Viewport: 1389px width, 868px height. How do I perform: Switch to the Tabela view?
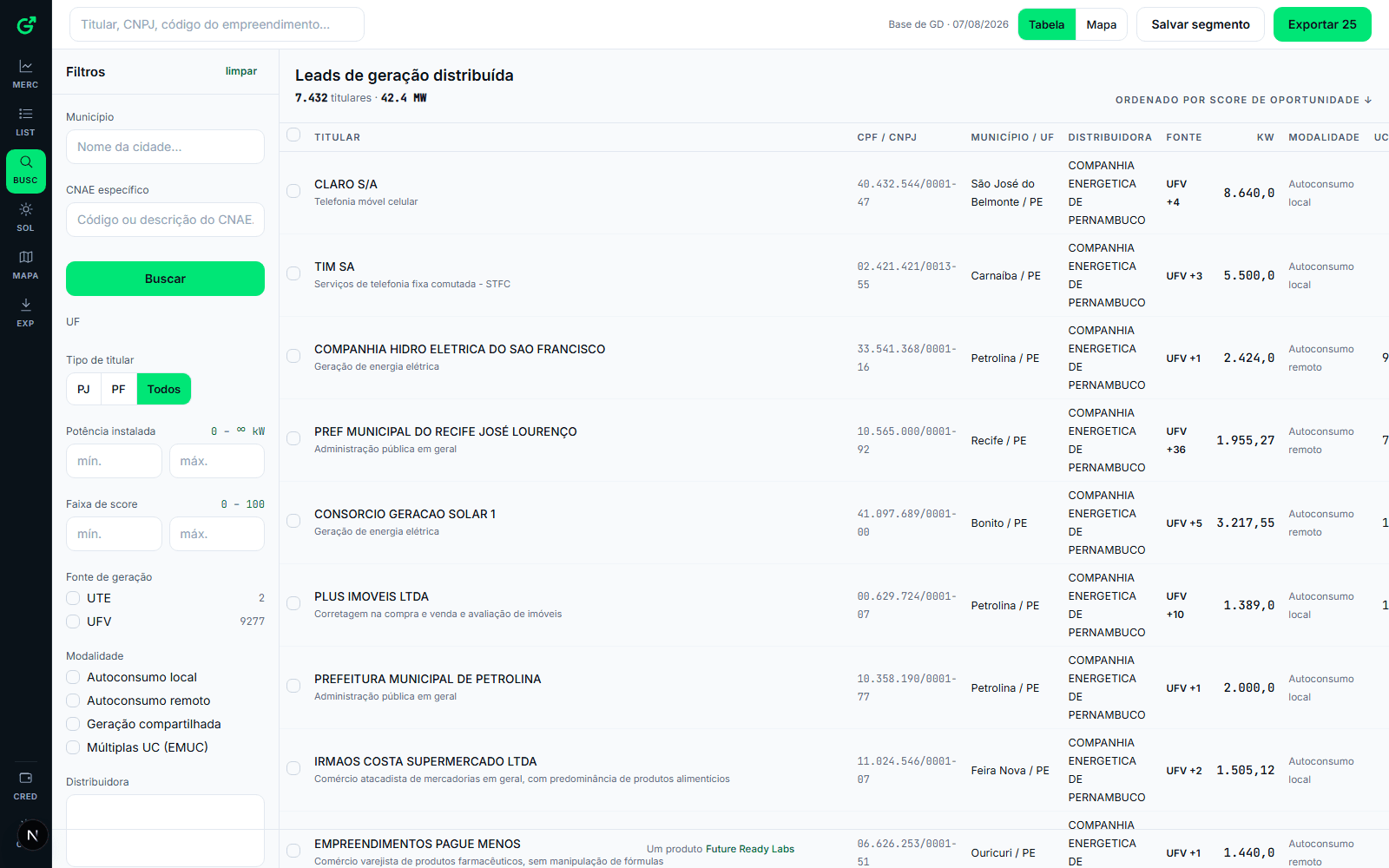1046,24
